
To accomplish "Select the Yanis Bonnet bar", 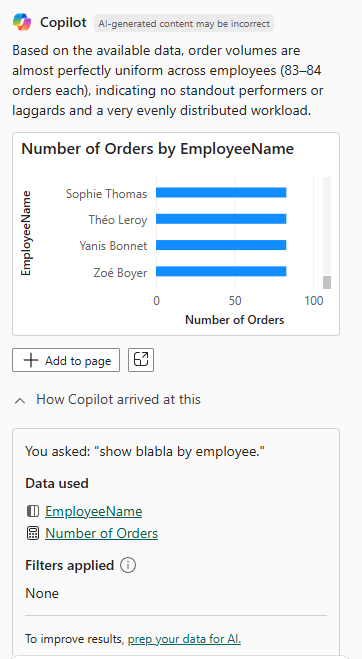I will coord(221,245).
